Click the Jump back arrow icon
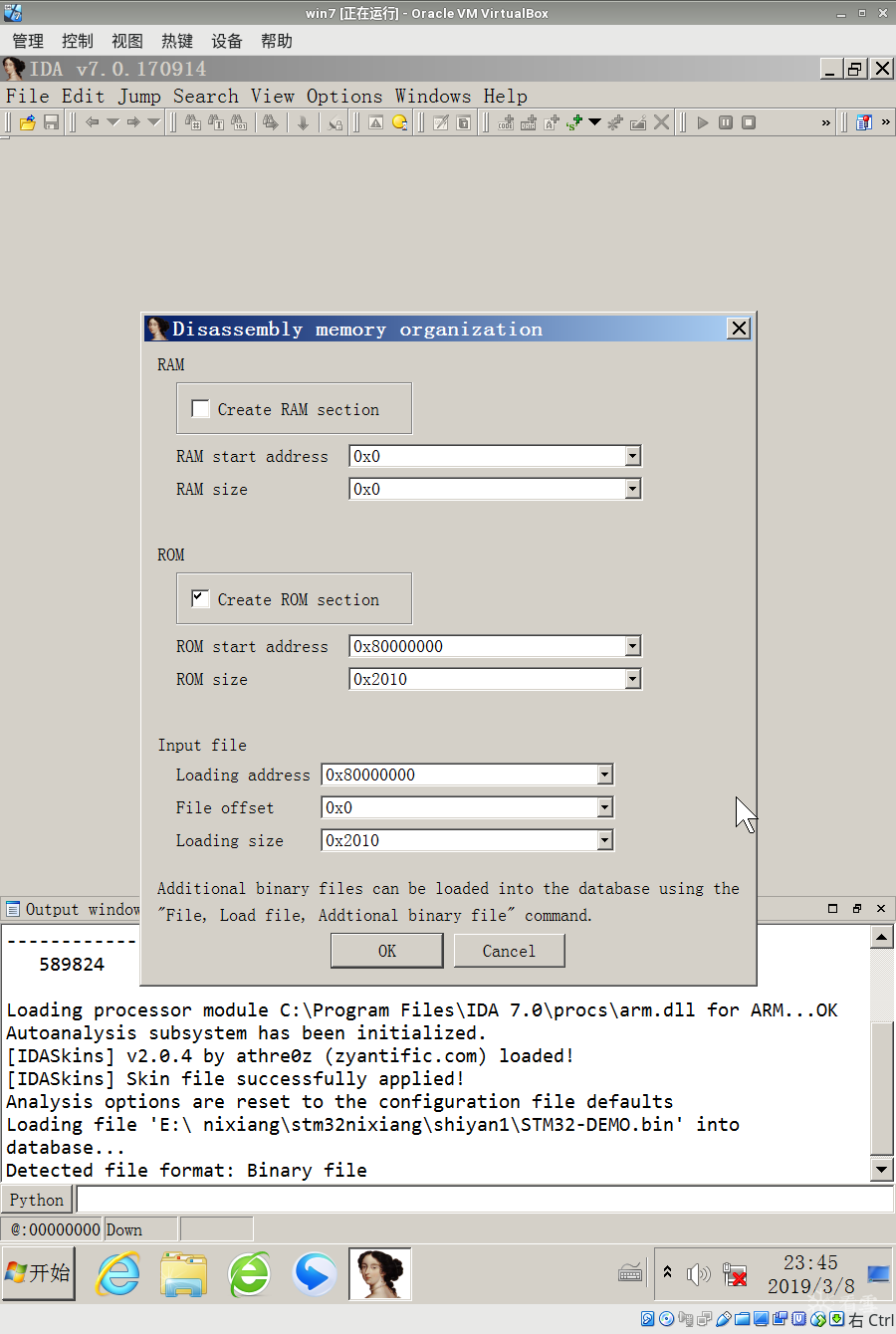The width and height of the screenshot is (896, 1334). point(92,122)
